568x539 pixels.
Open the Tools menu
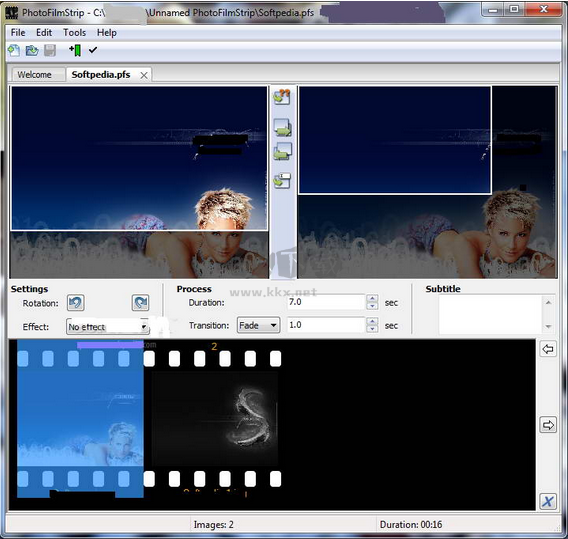click(75, 33)
